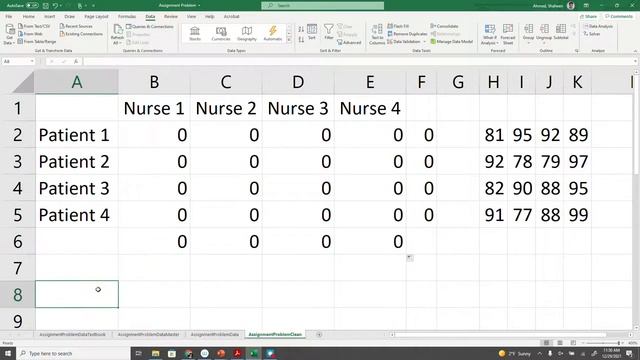
Task: Click the Insert Function fx icon
Action: pos(76,61)
